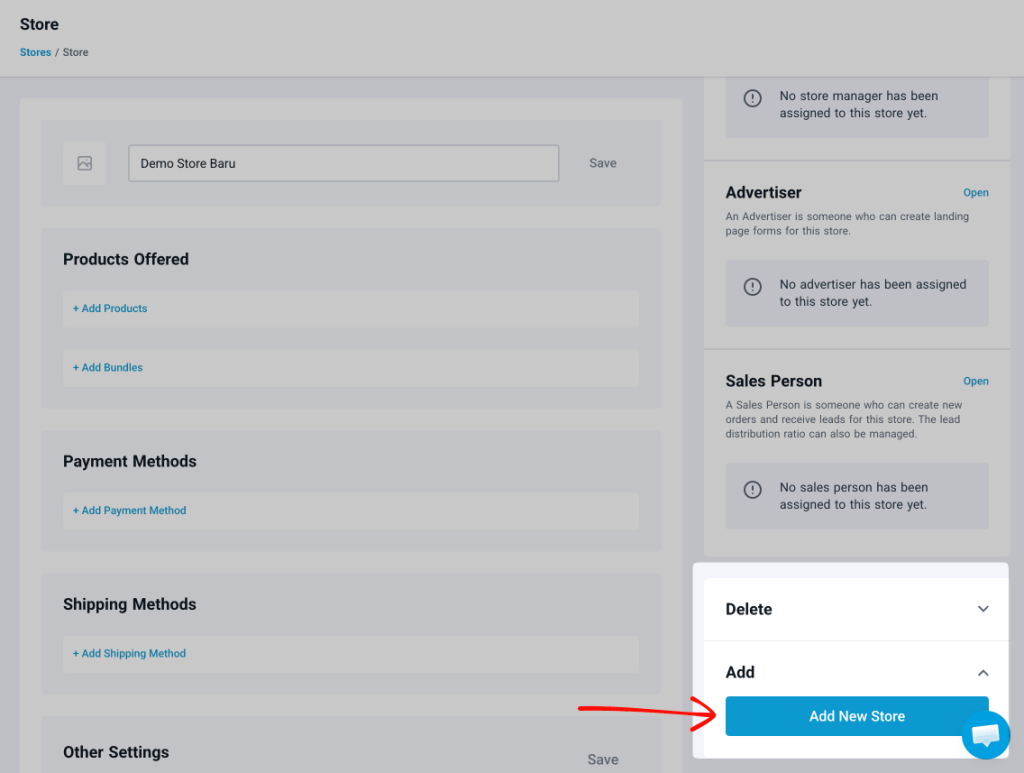The width and height of the screenshot is (1024, 773).
Task: Open the Sales Person panel
Action: [976, 381]
